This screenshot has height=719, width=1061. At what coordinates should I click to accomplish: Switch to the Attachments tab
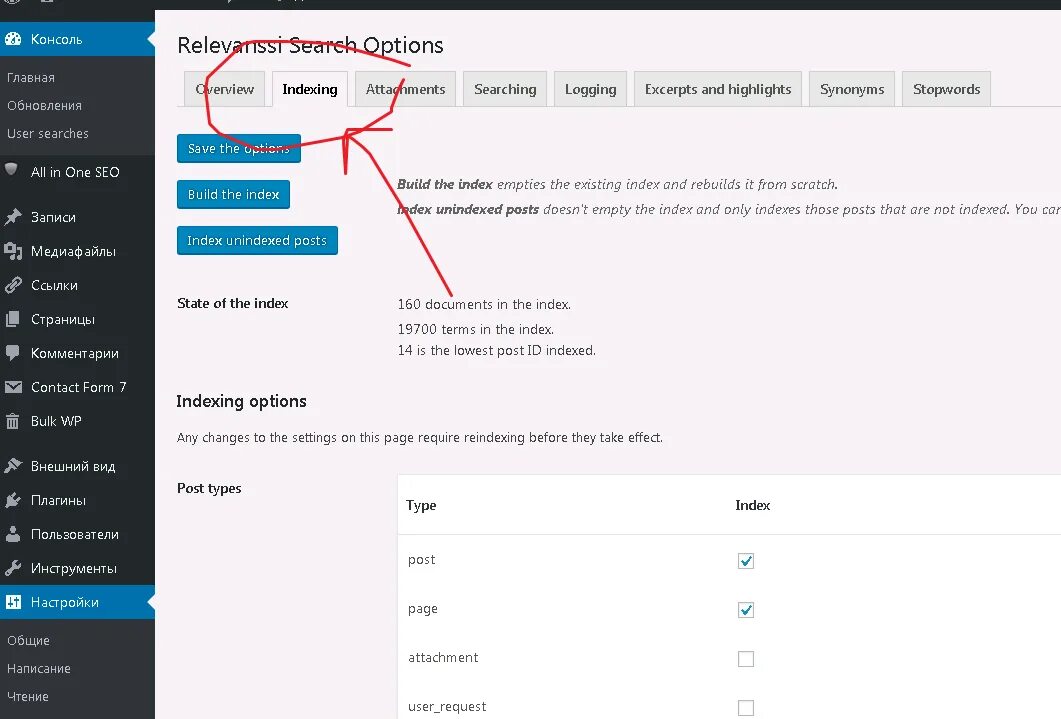tap(405, 89)
